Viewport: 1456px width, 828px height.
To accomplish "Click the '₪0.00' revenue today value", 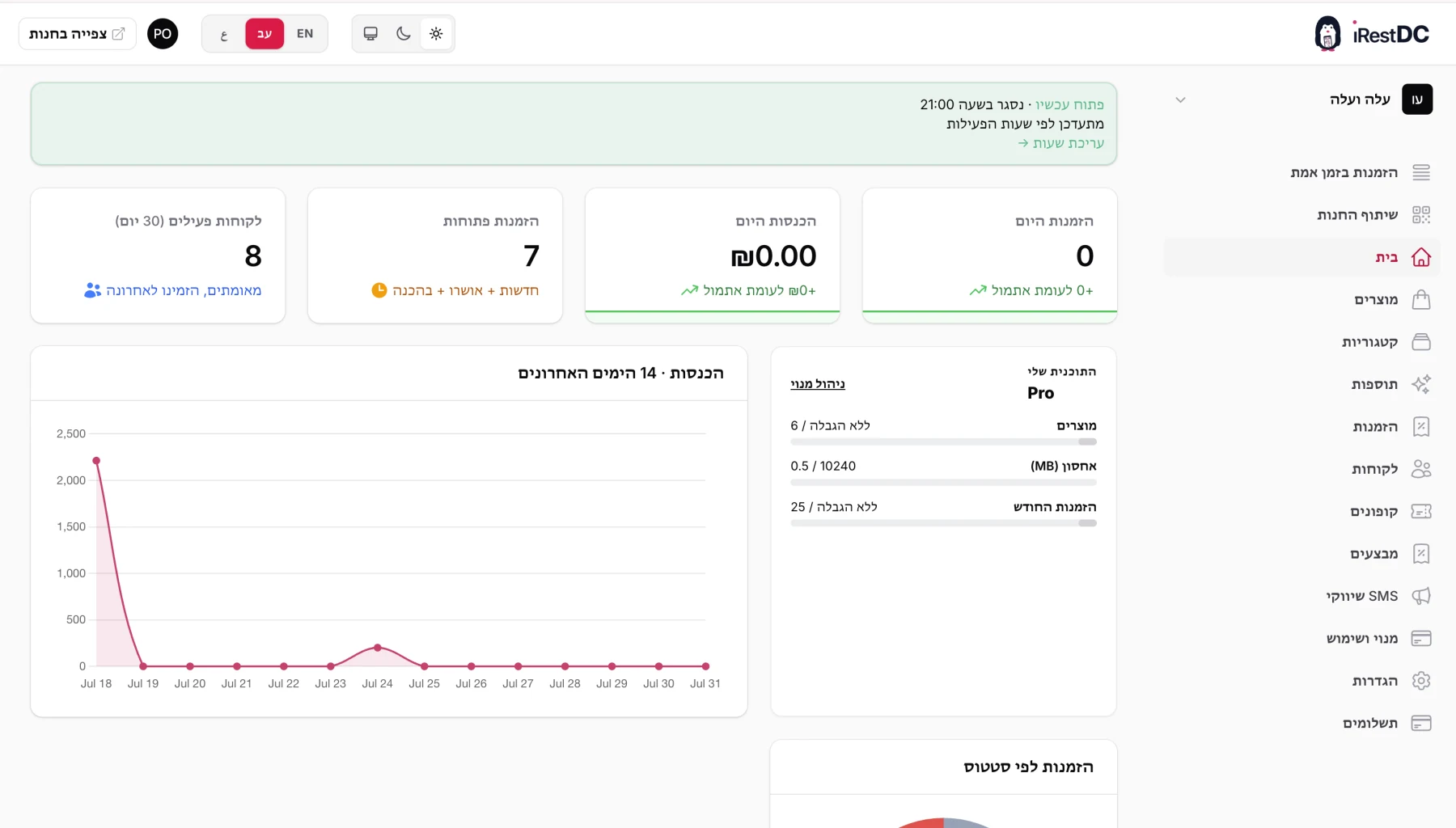I will pos(773,256).
